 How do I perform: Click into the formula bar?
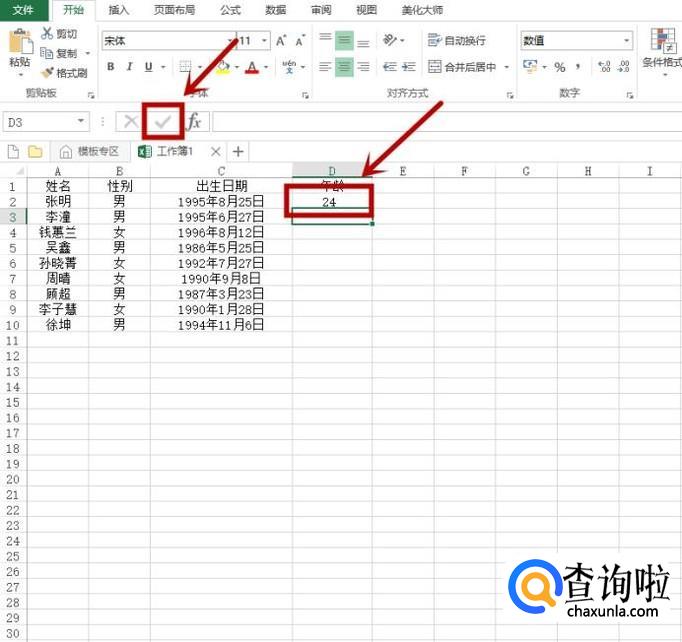coord(447,122)
